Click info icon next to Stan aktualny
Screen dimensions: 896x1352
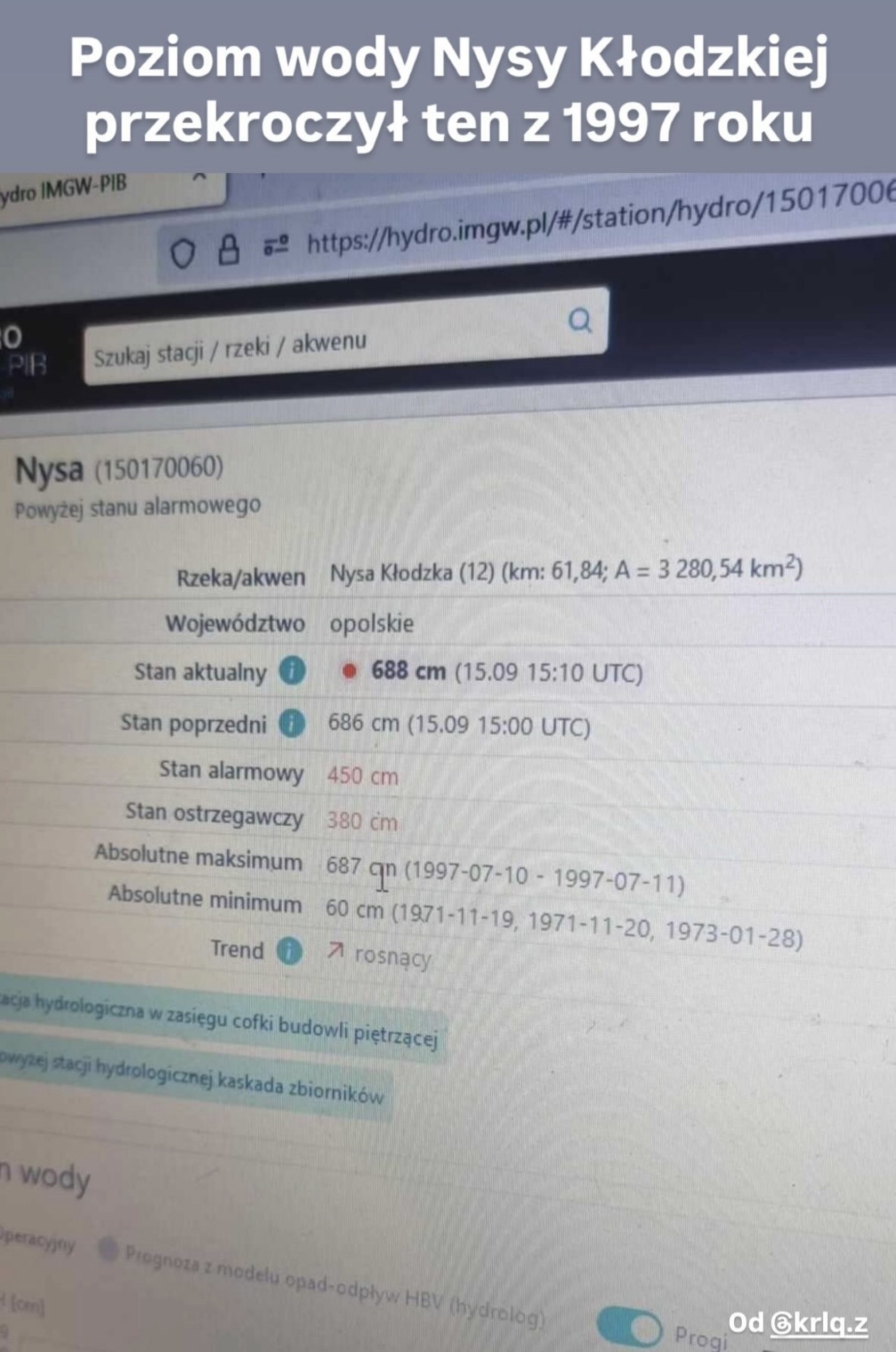pos(292,671)
